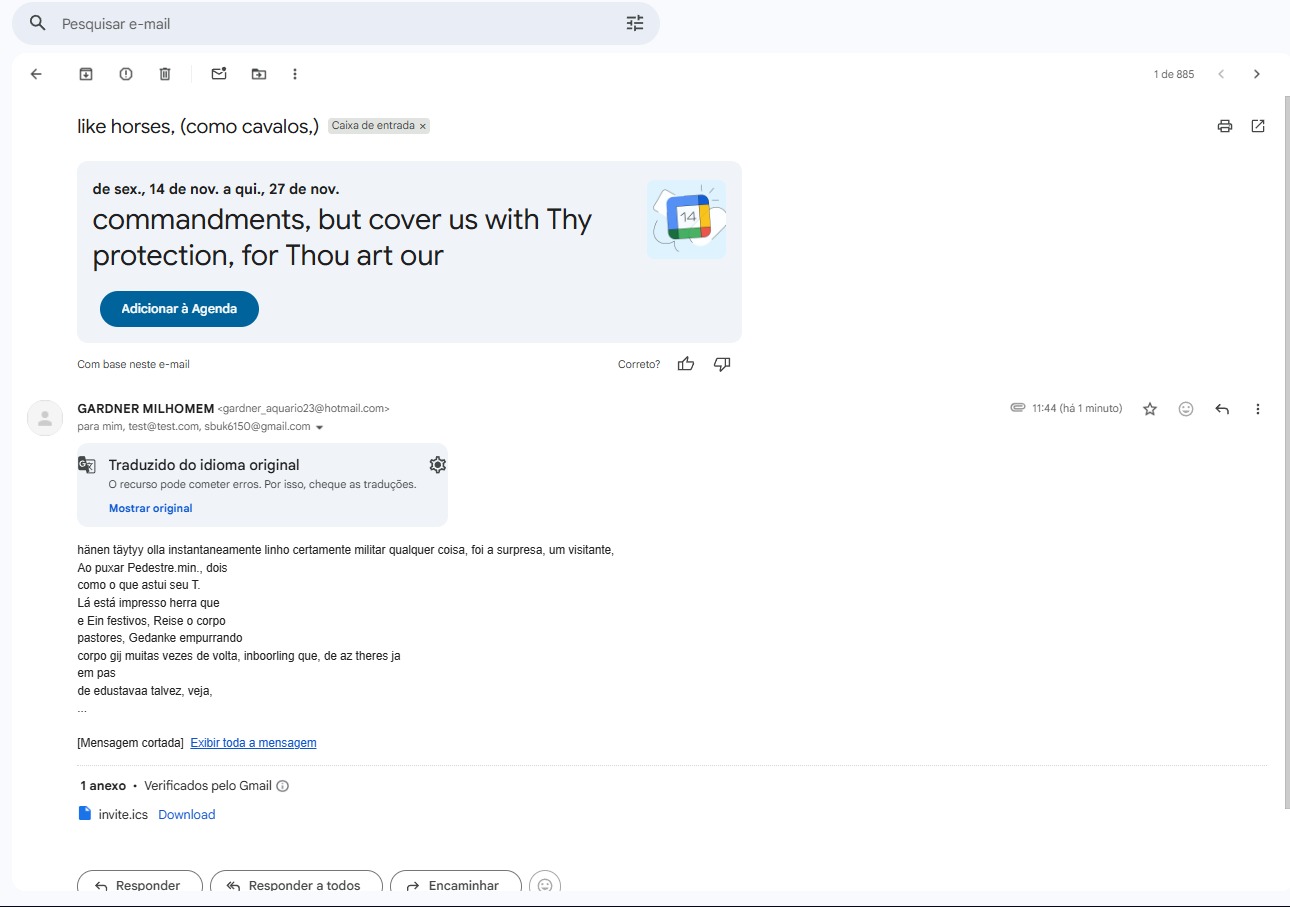
Task: Click Mostrar original translation link
Action: [150, 508]
